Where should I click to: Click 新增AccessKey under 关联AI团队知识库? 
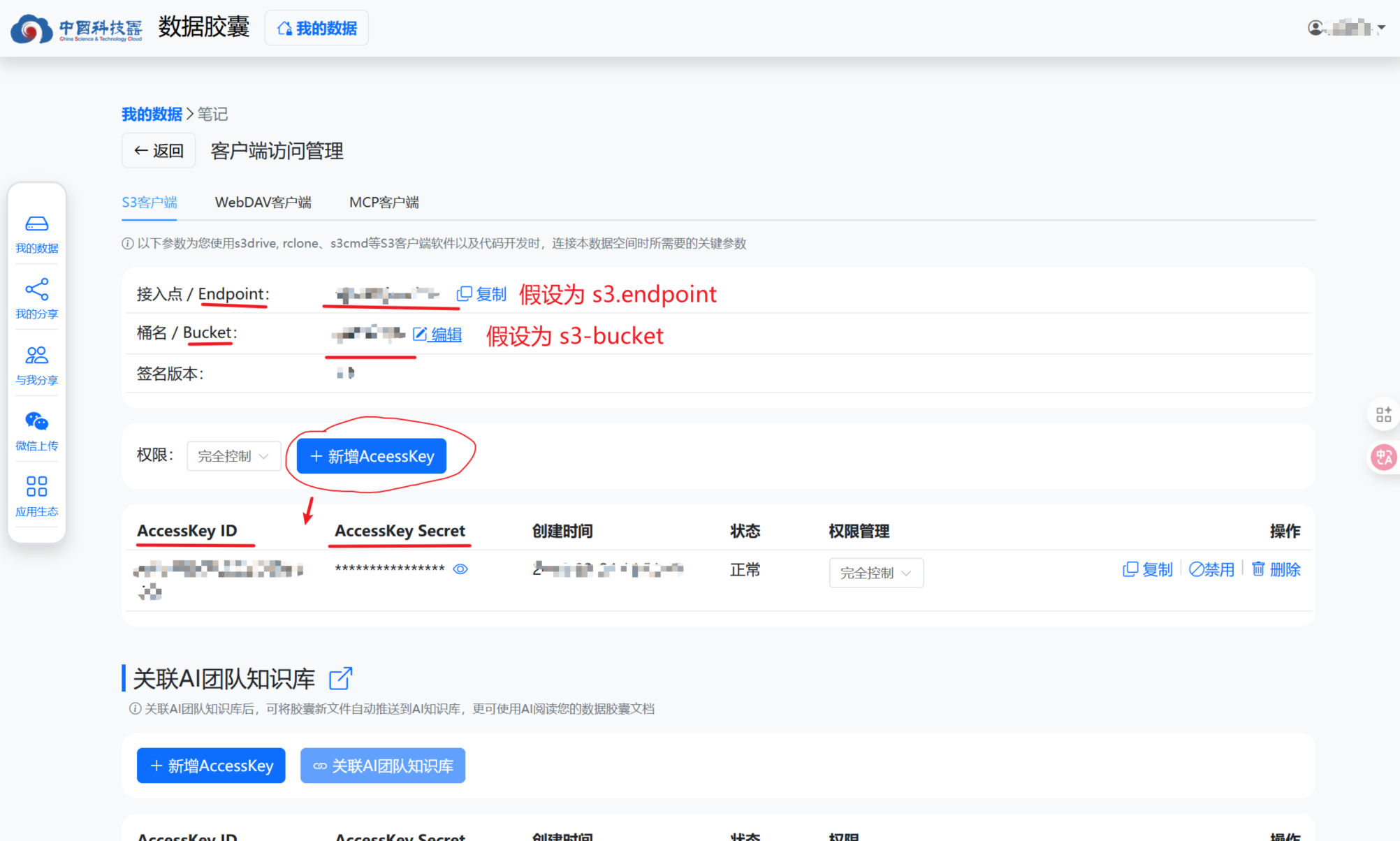(211, 766)
